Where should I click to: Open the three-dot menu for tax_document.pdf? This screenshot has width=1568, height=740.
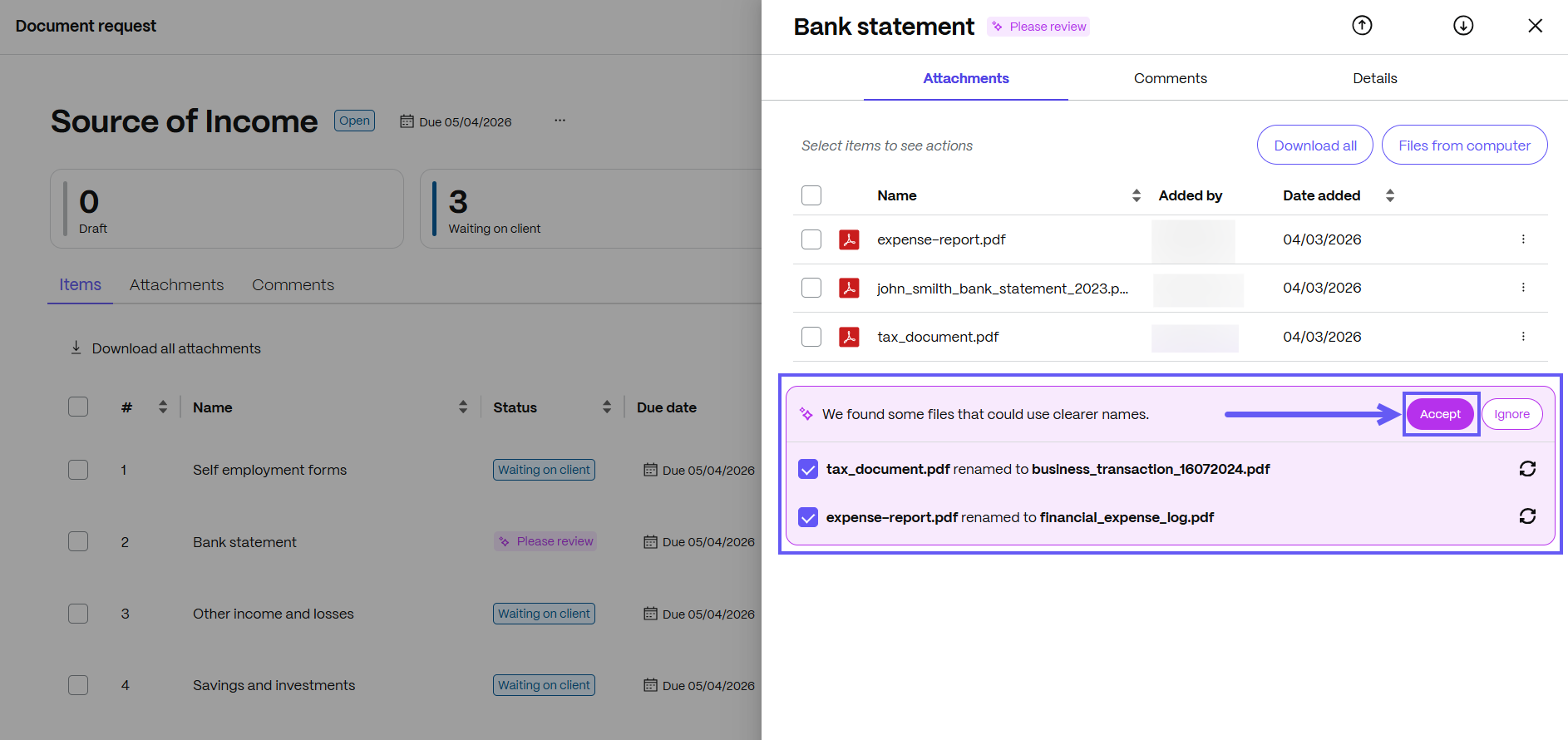(1523, 337)
